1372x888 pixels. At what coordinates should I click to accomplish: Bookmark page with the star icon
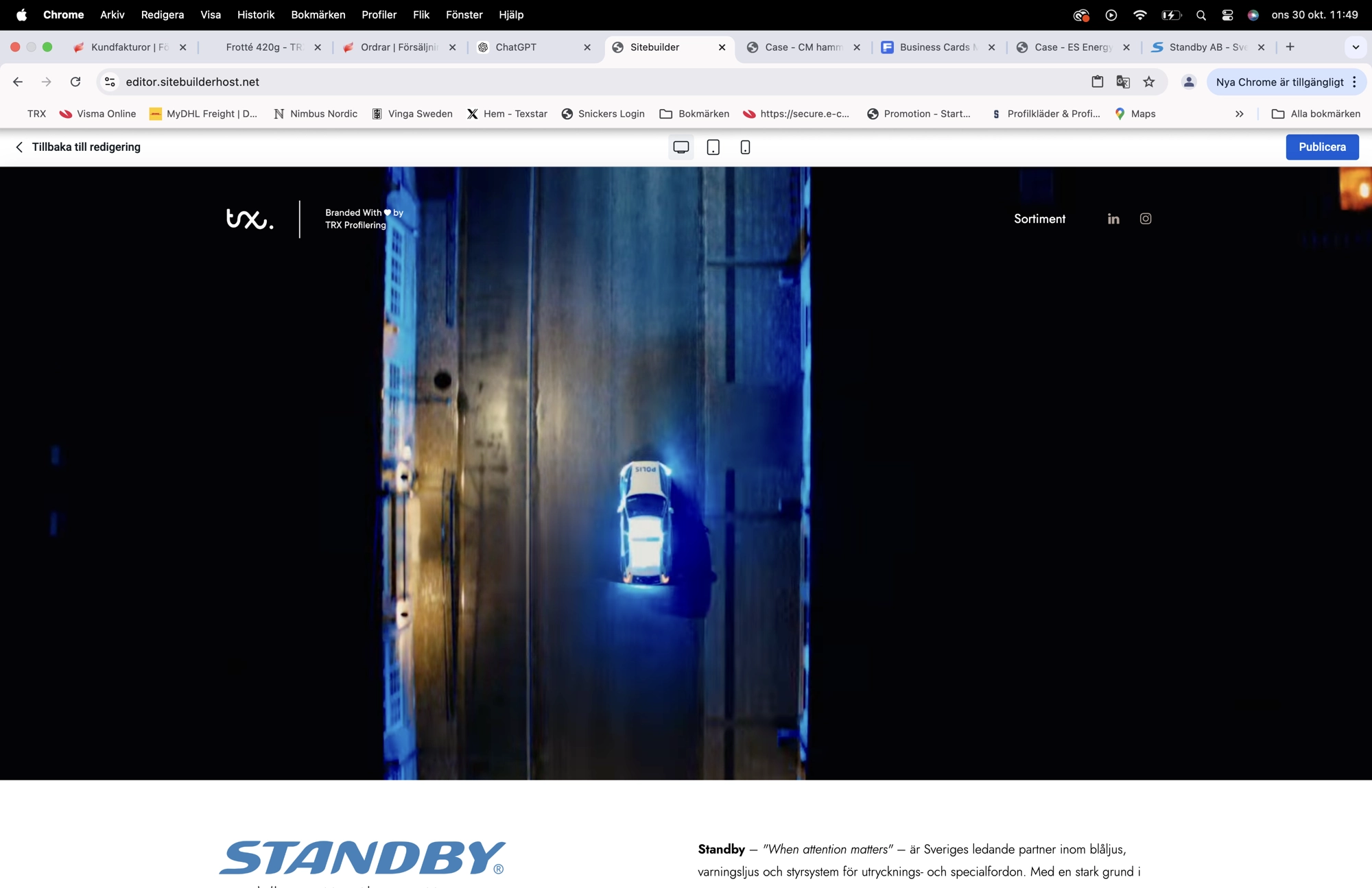(1149, 82)
